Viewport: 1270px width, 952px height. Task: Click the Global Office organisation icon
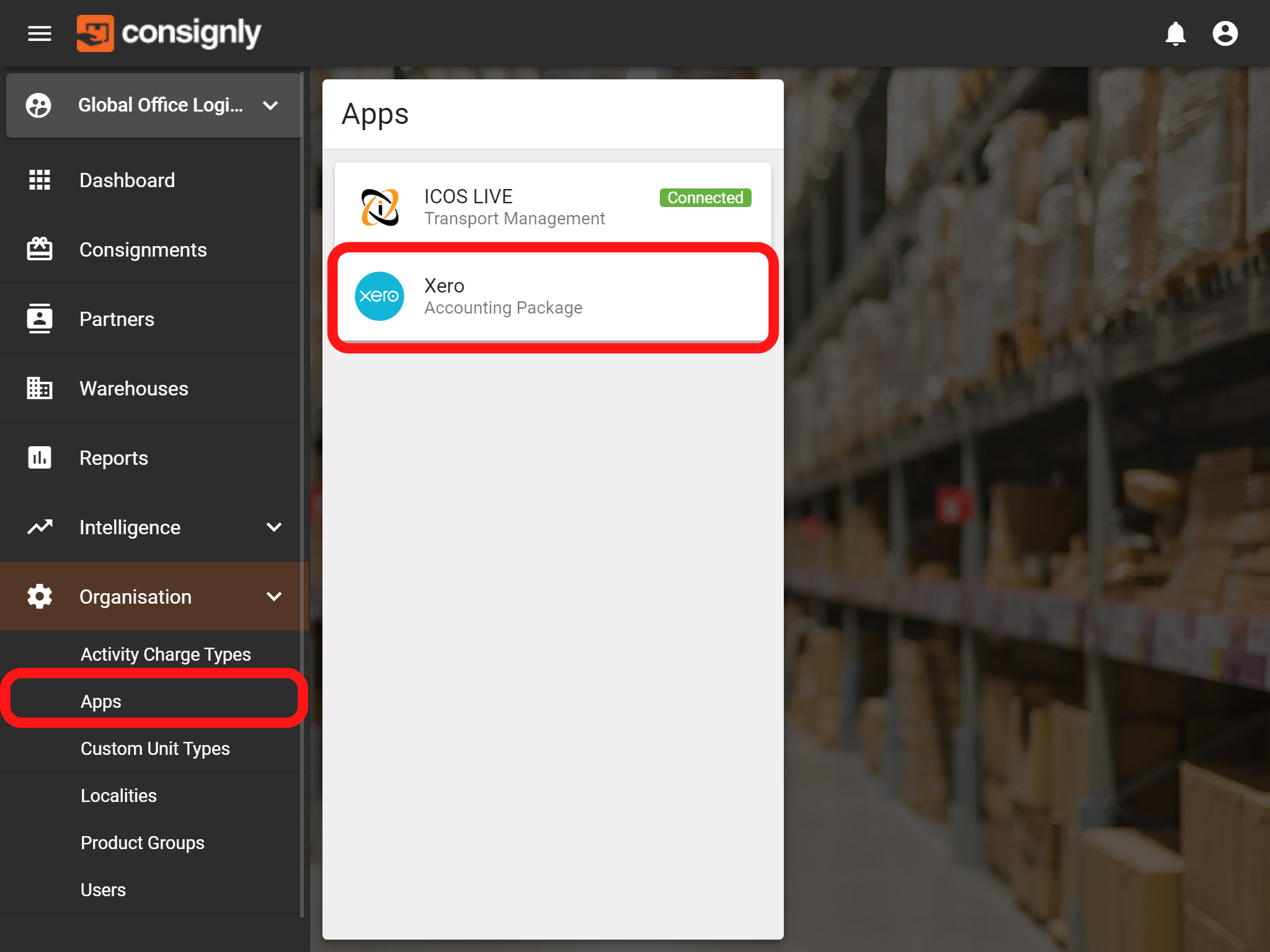(x=38, y=105)
